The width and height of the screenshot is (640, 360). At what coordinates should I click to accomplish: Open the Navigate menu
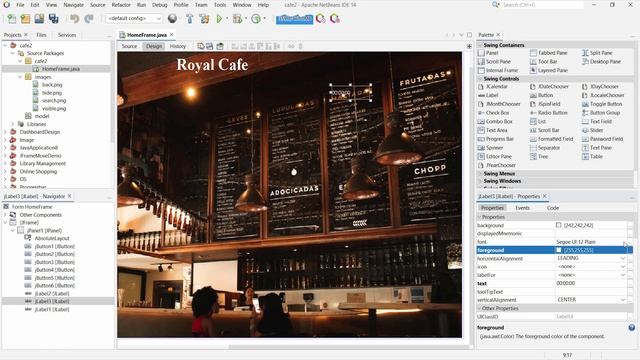click(x=73, y=5)
